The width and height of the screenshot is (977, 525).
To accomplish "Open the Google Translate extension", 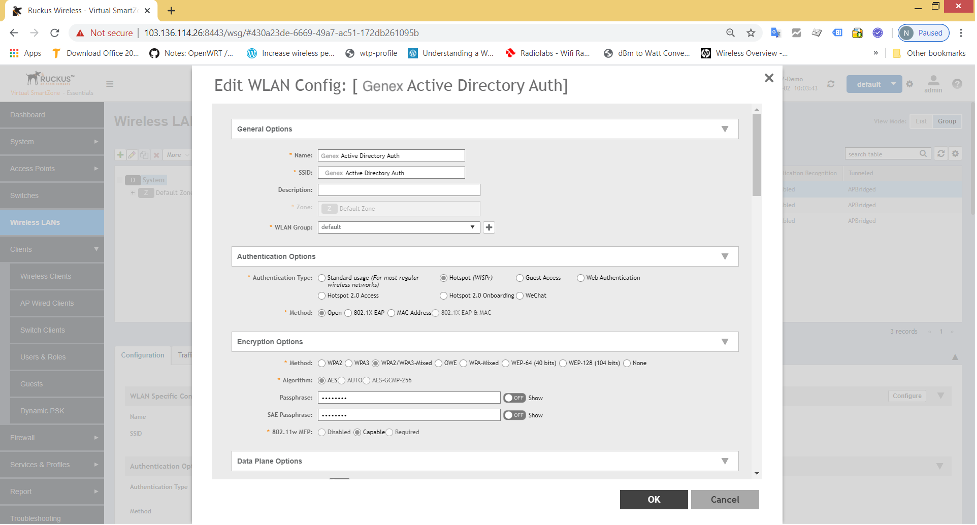I will [x=776, y=33].
